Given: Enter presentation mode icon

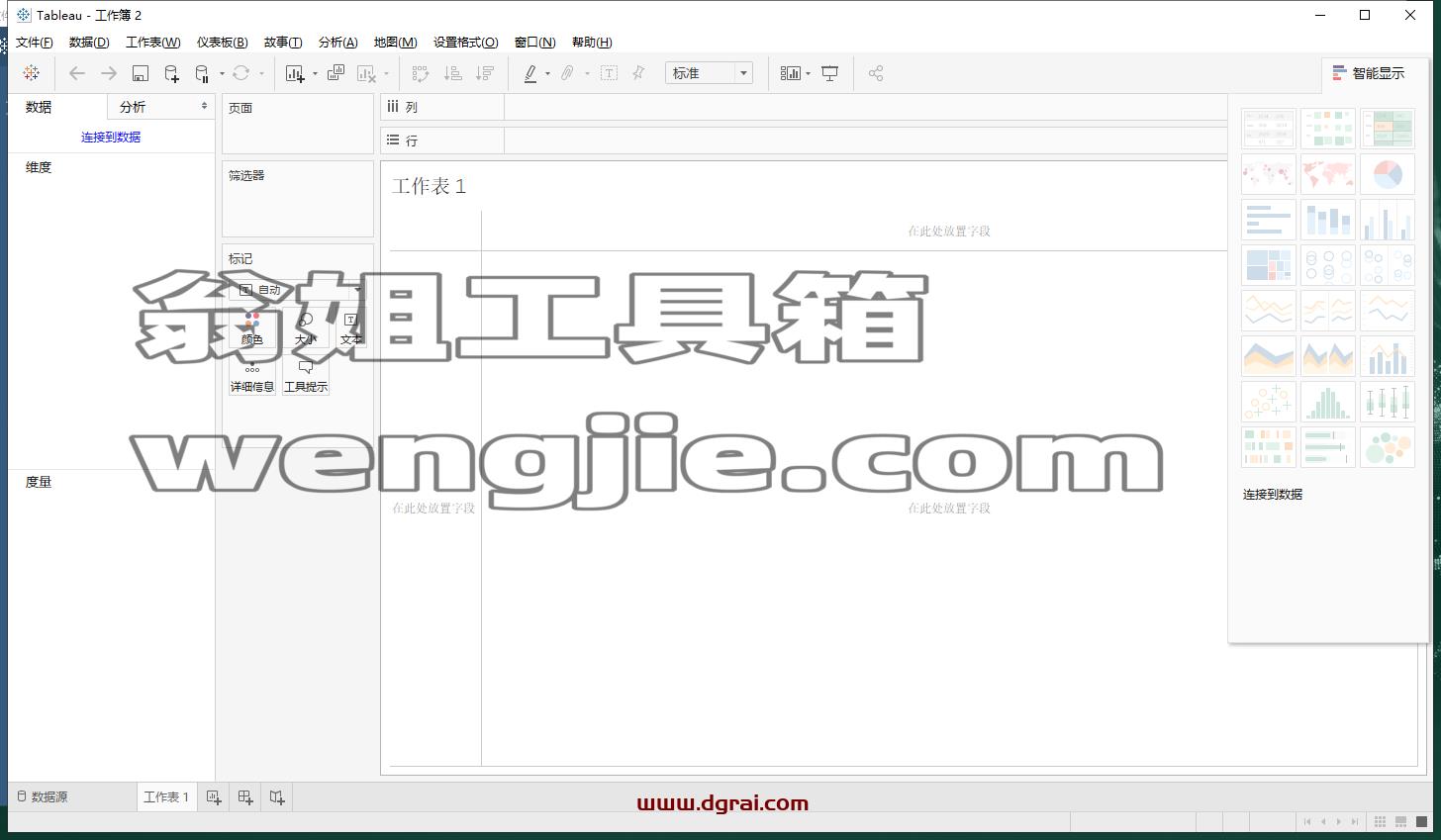Looking at the screenshot, I should [x=830, y=73].
